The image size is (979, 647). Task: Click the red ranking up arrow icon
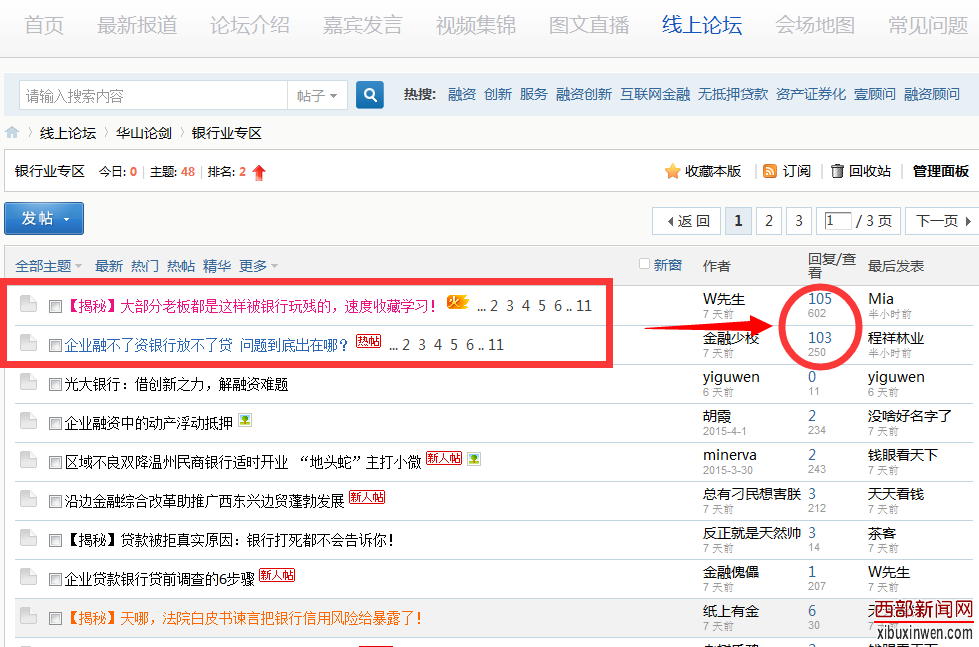tap(259, 172)
